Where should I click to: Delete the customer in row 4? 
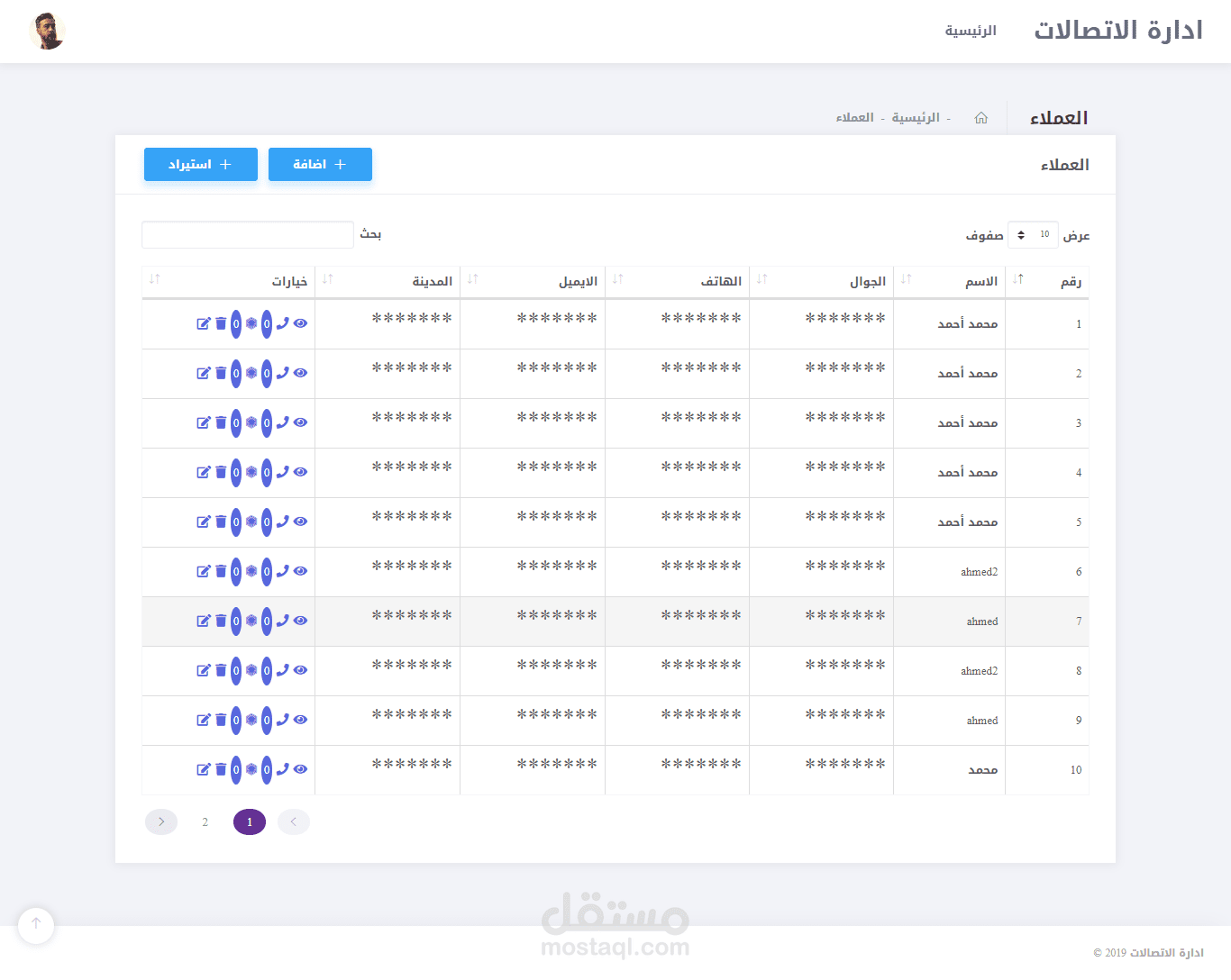point(221,472)
